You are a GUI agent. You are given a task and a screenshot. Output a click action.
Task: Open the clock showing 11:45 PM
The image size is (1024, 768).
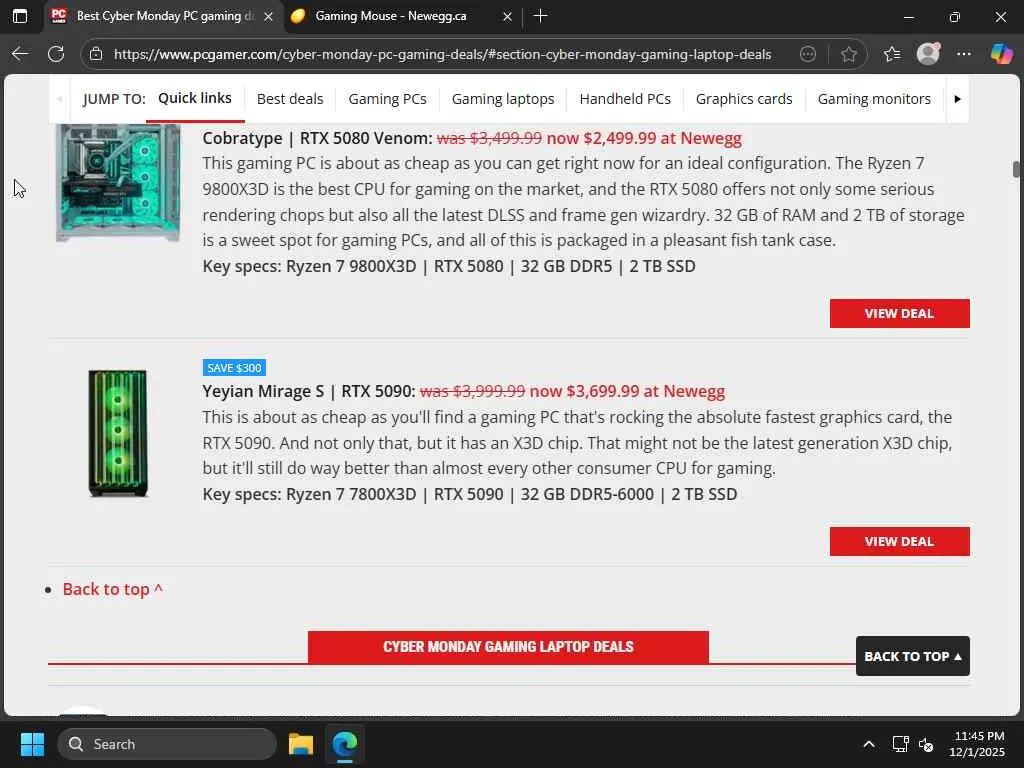[976, 744]
